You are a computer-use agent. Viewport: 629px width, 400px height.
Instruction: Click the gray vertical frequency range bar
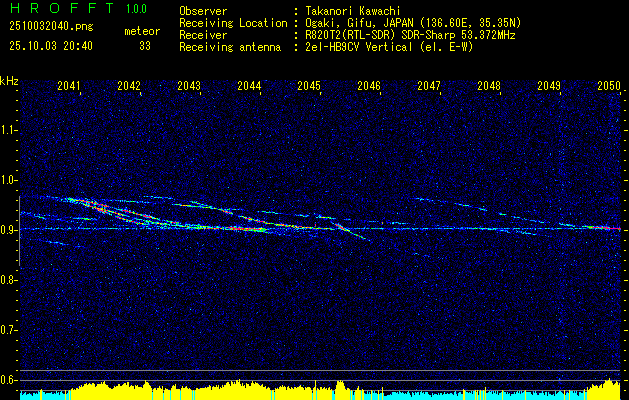[19, 231]
